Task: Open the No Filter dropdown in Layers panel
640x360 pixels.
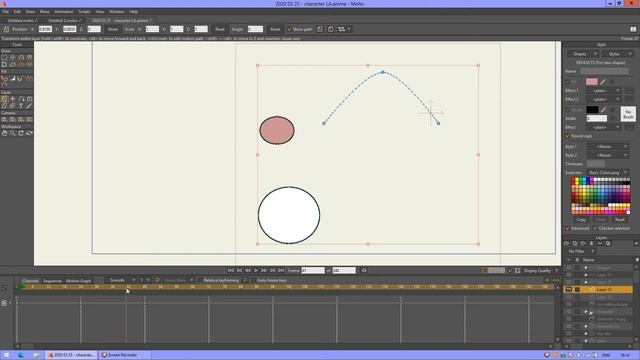Action: [580, 251]
